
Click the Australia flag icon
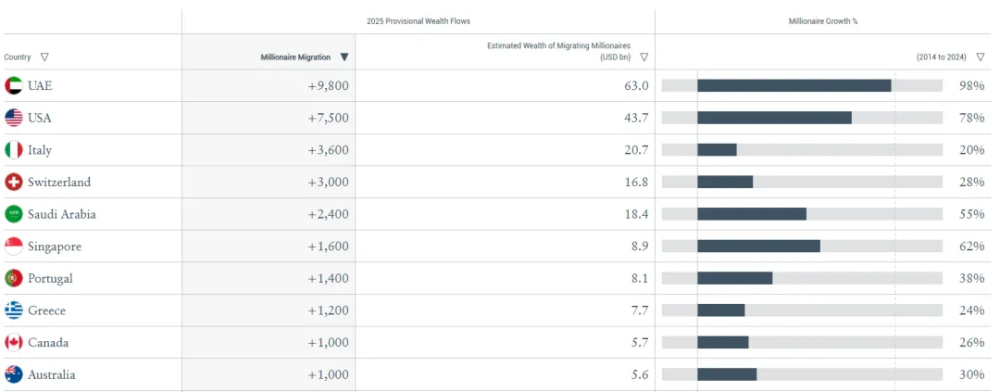13,375
